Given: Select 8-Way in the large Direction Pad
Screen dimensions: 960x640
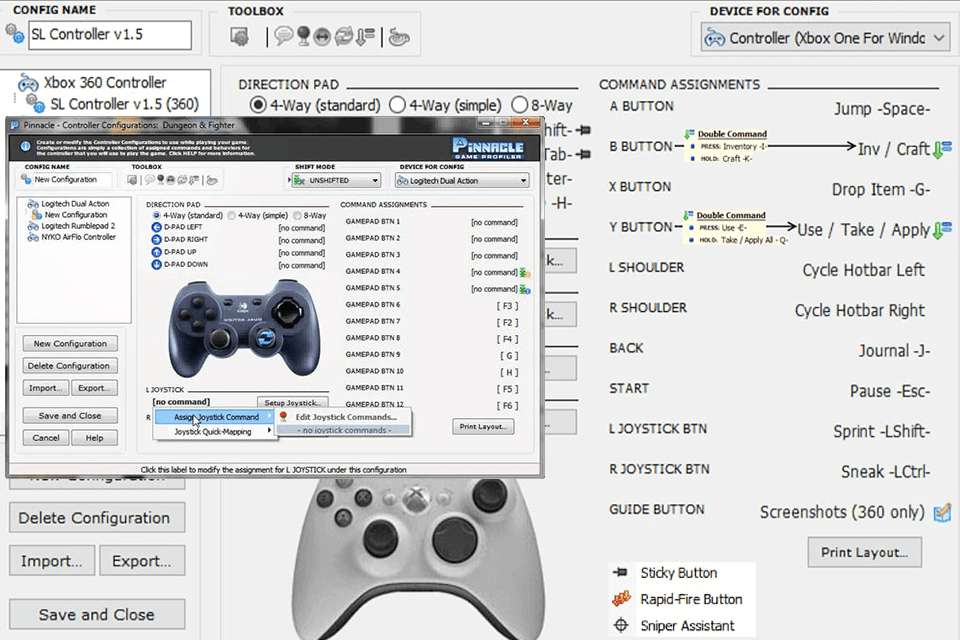Looking at the screenshot, I should point(519,105).
